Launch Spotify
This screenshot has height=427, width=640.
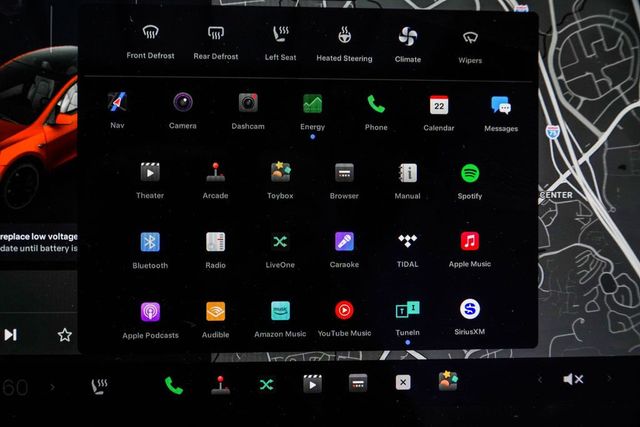pos(470,181)
